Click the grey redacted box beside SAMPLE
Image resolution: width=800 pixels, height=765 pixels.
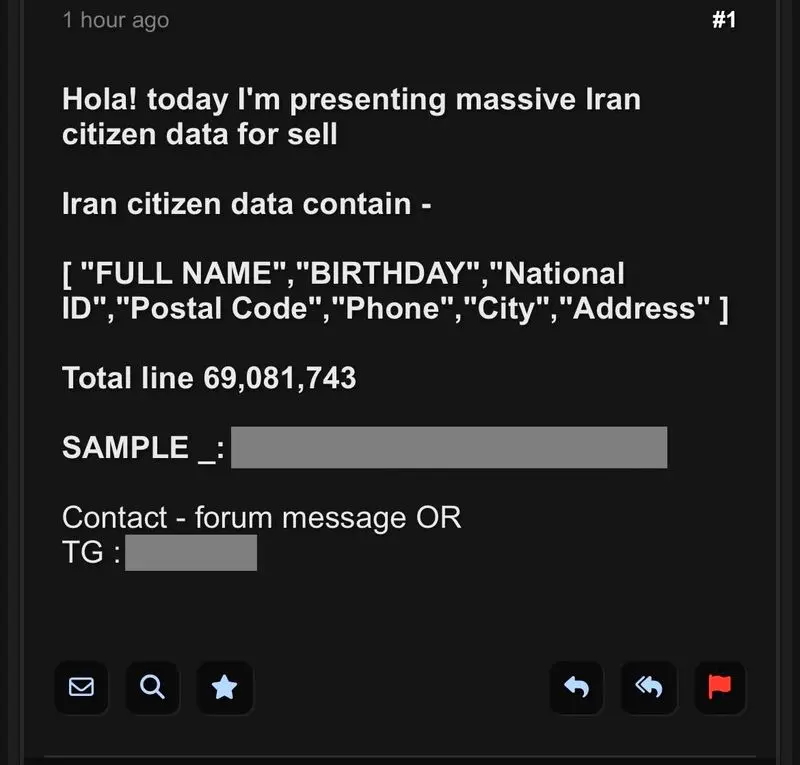[449, 447]
